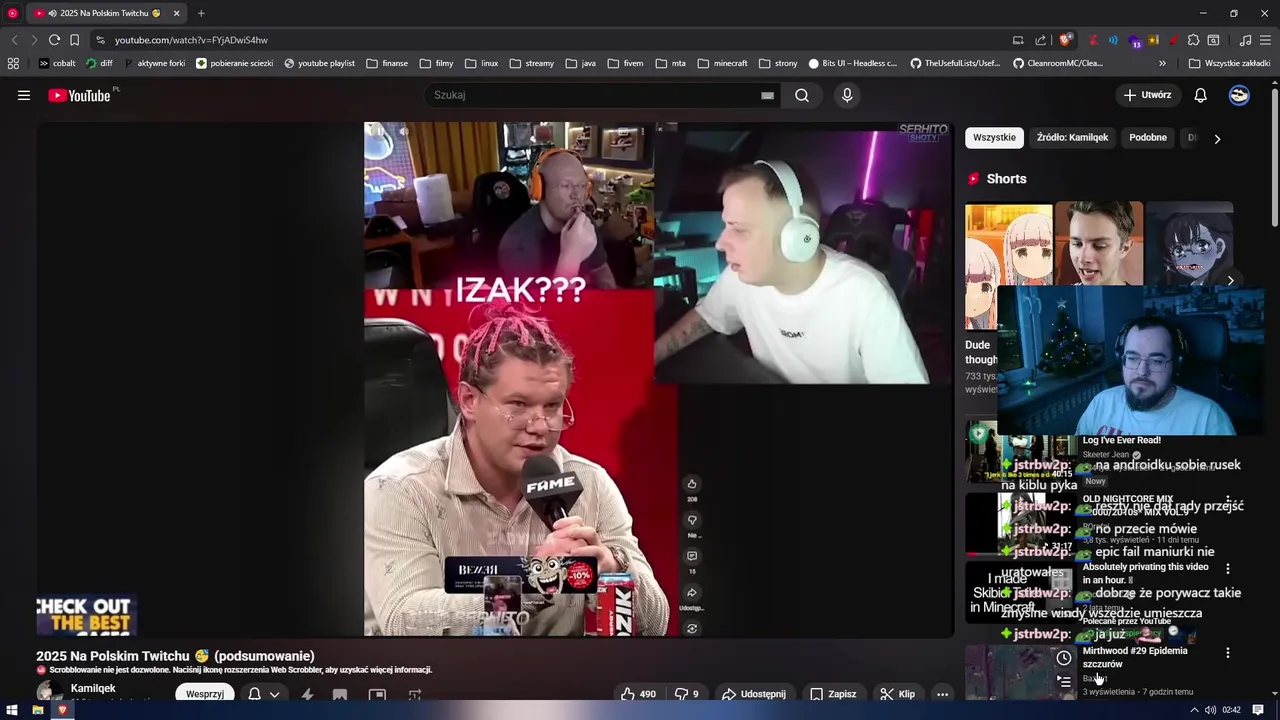Click the Udostępnij share button
This screenshot has height=720, width=1280.
coord(754,694)
